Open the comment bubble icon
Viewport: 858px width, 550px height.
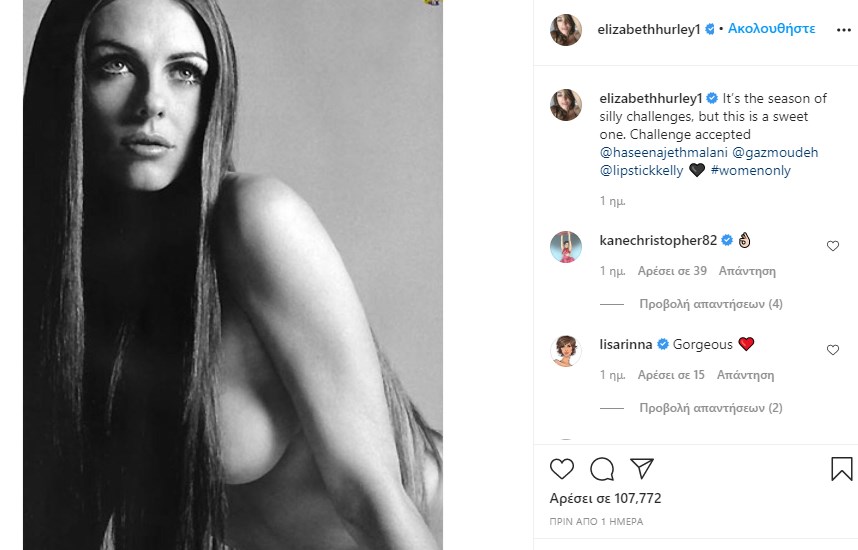click(x=602, y=469)
